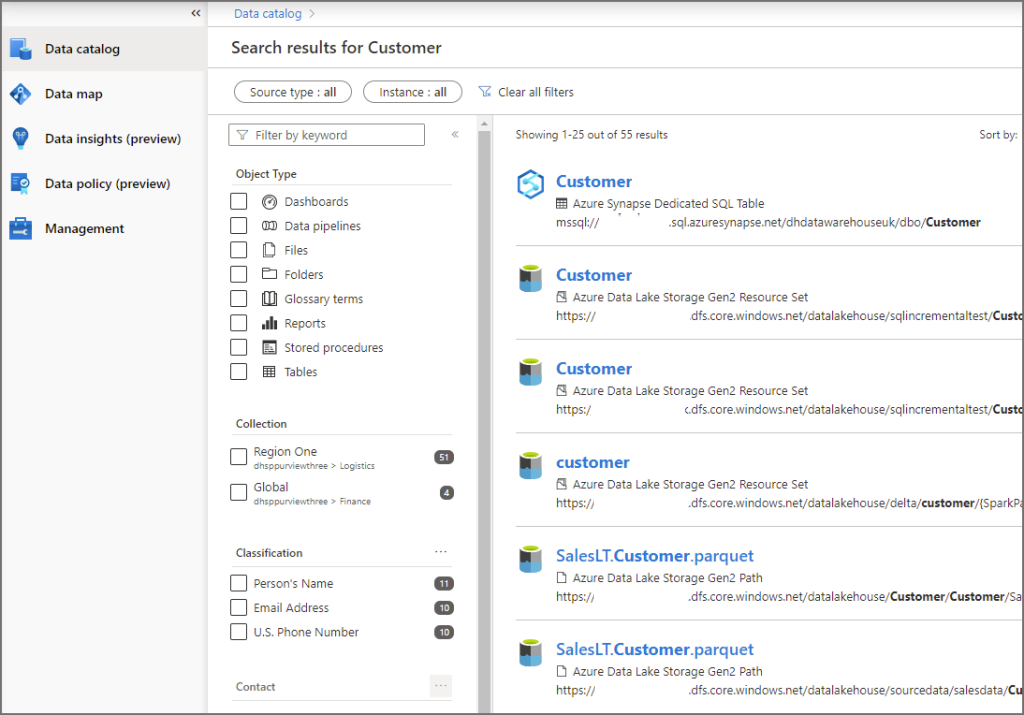Check the Person's Name classification checkbox
This screenshot has width=1024, height=715.
[238, 583]
